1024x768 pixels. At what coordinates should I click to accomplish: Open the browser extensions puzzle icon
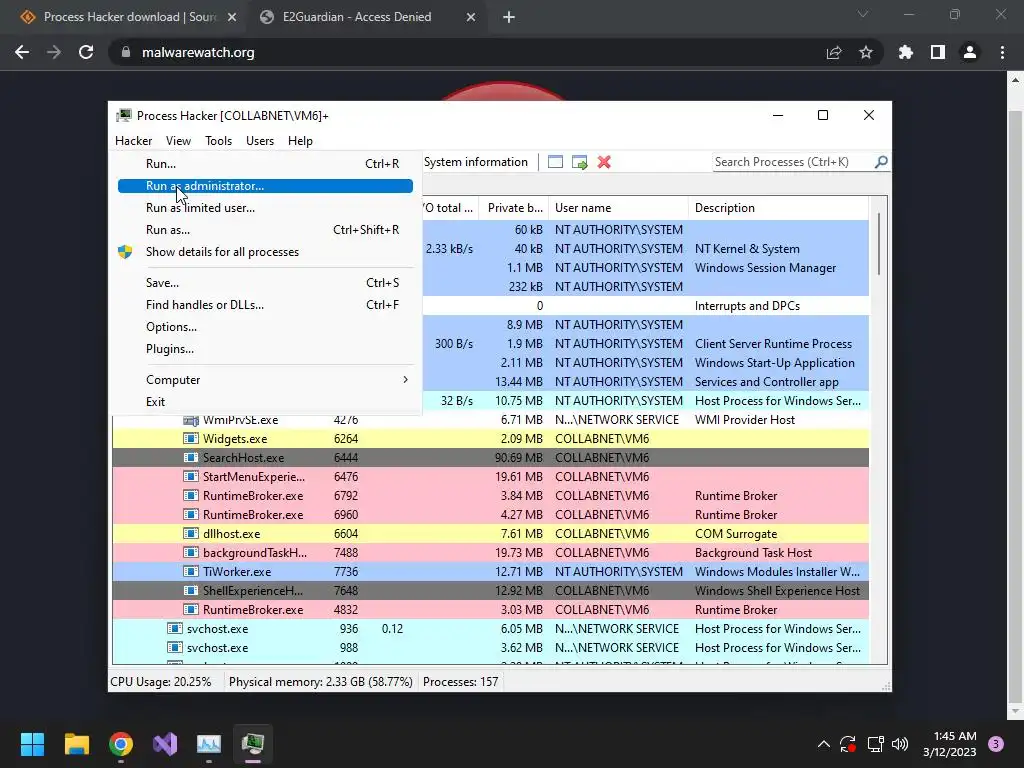coord(906,52)
